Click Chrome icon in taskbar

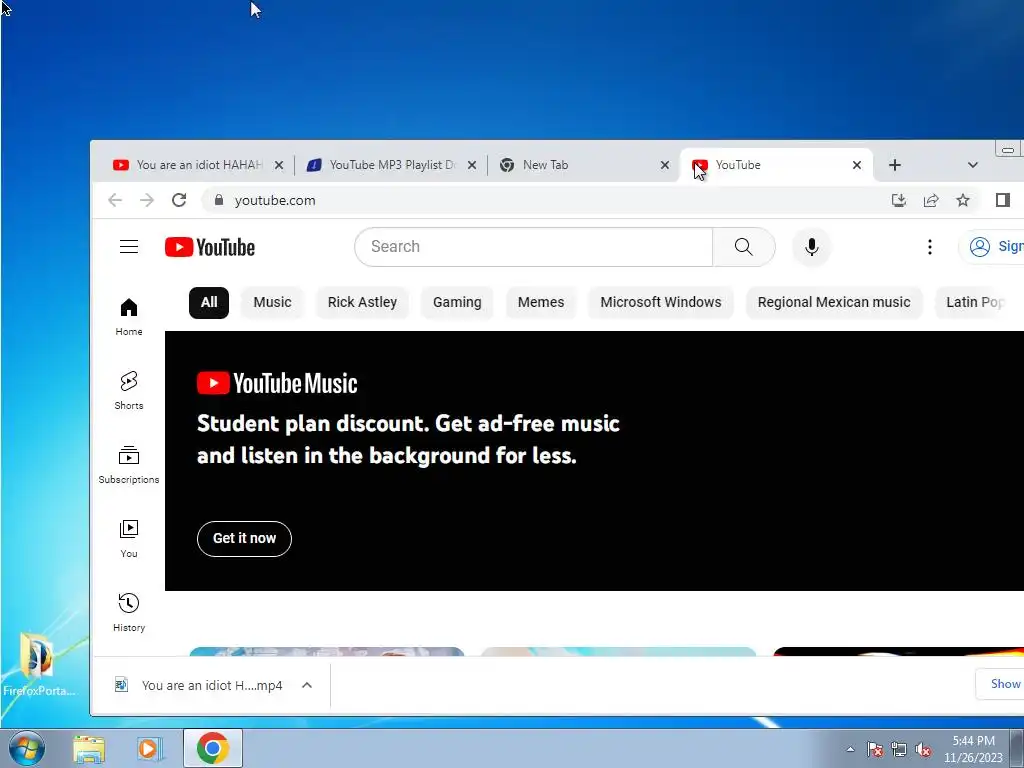pos(212,748)
